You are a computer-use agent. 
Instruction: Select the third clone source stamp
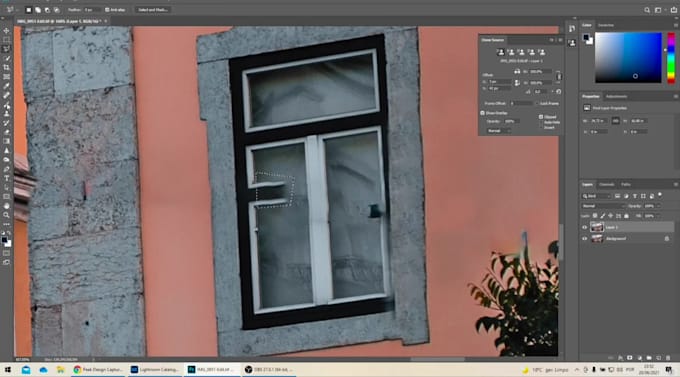[x=521, y=52]
